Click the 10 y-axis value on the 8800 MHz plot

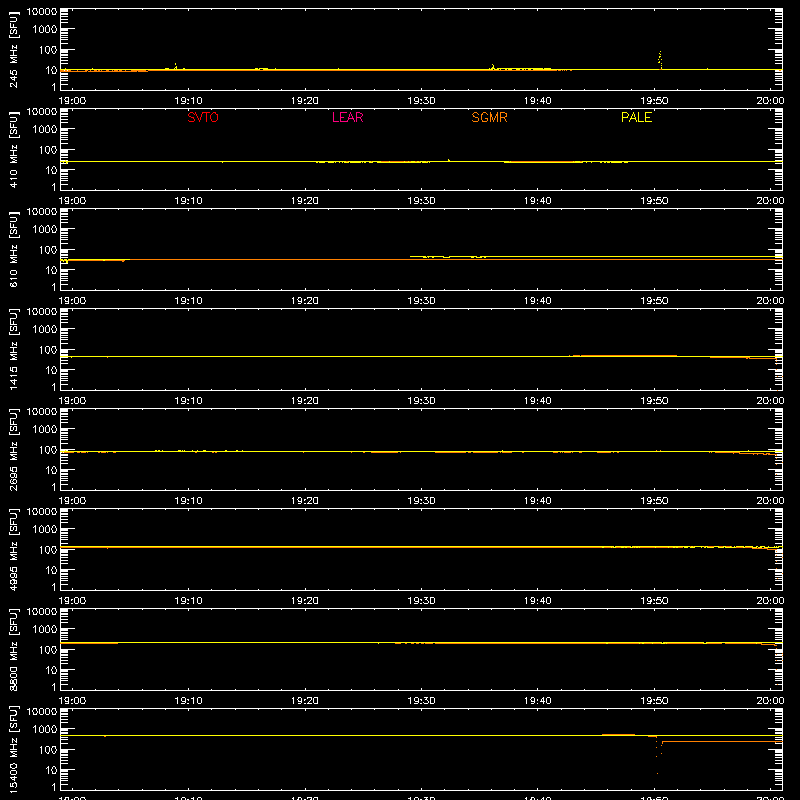[51, 670]
